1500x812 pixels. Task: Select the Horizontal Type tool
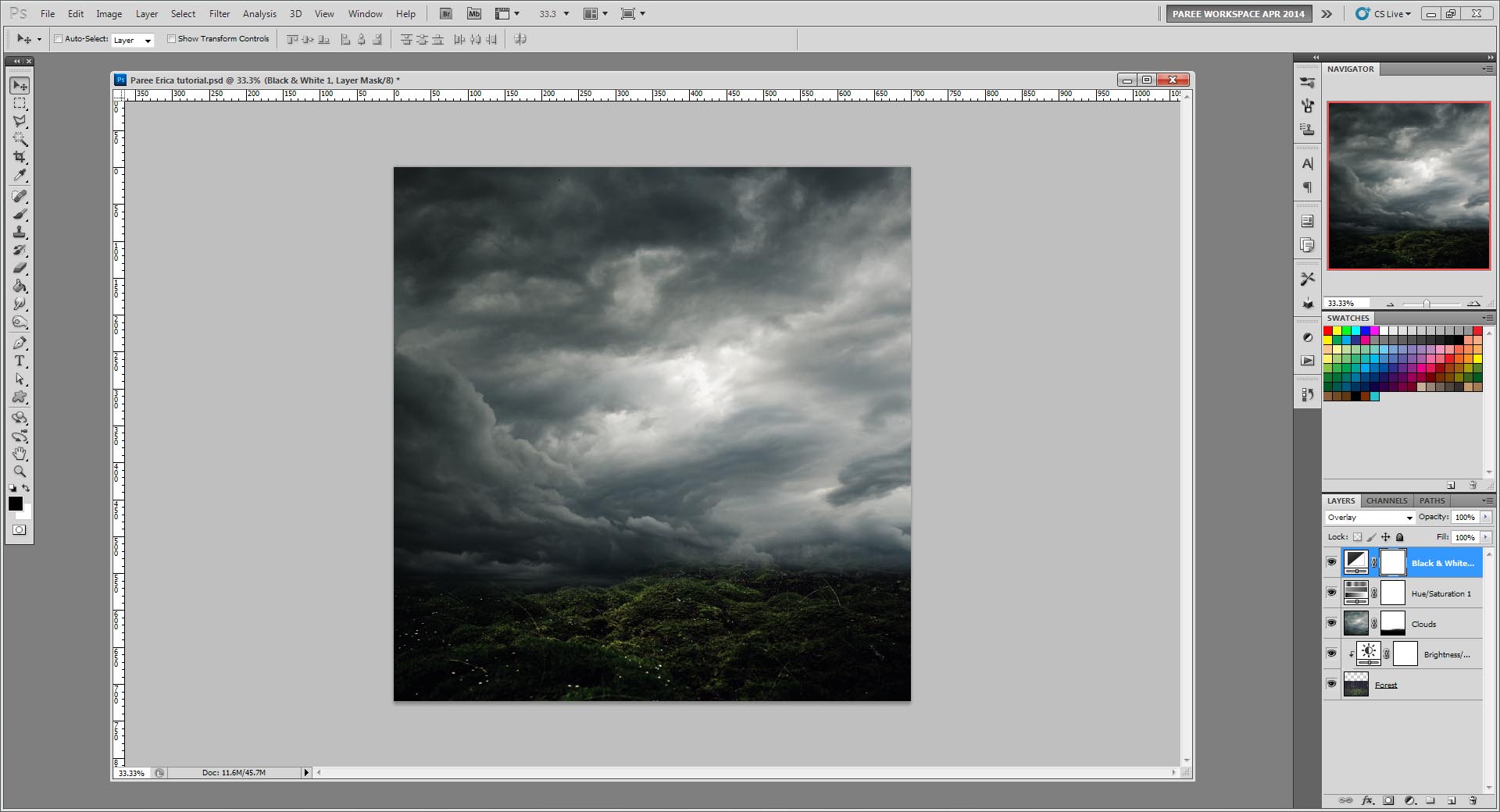[x=20, y=361]
